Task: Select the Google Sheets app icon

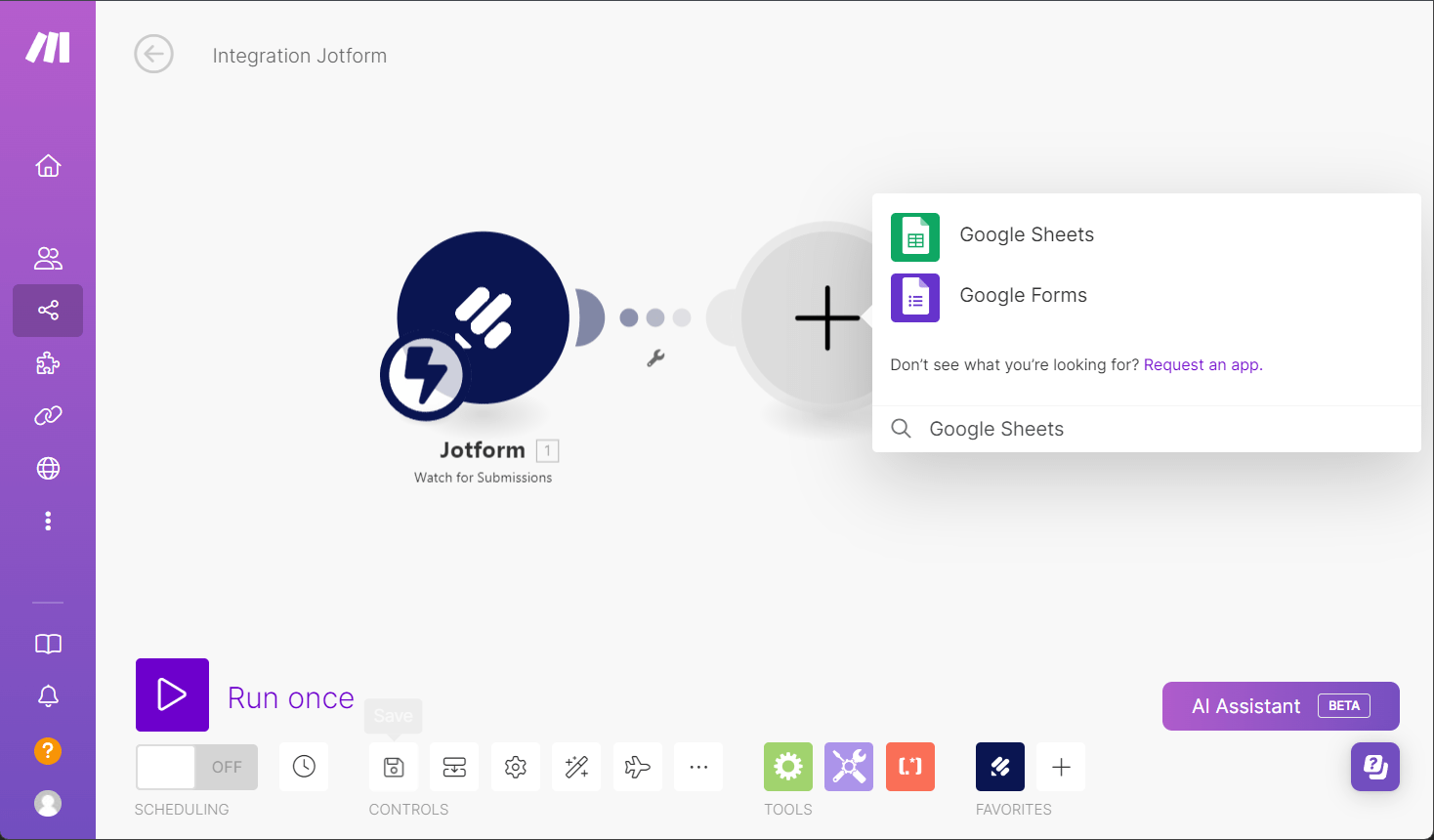Action: pyautogui.click(x=915, y=237)
